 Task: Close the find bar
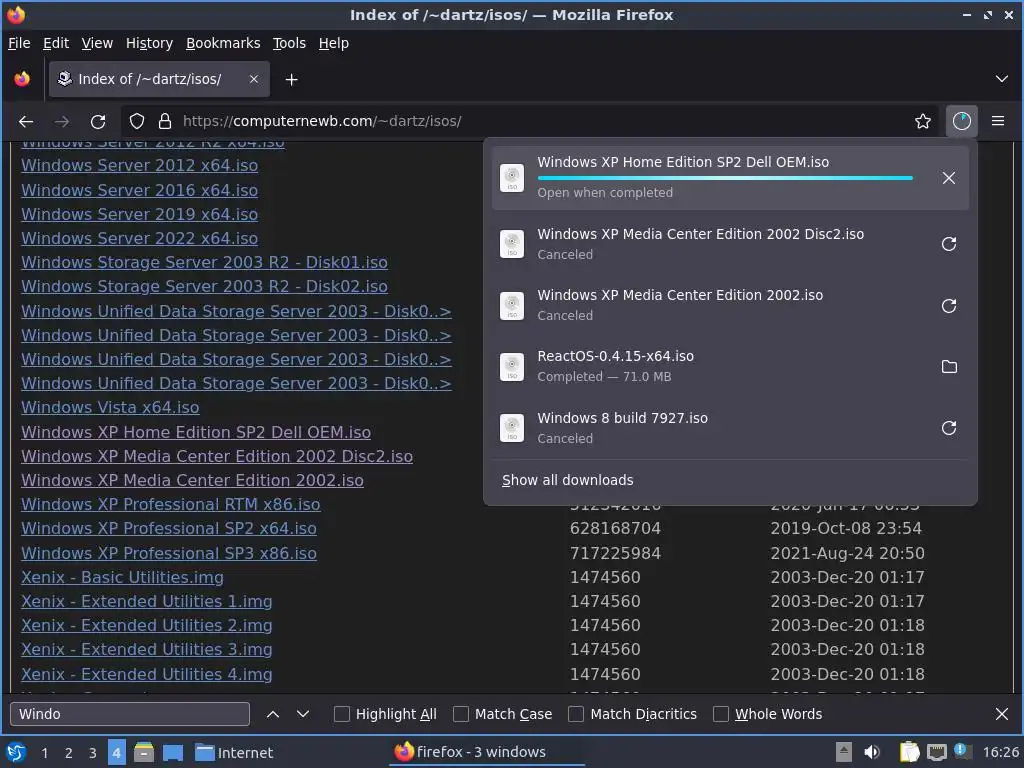pos(1002,714)
